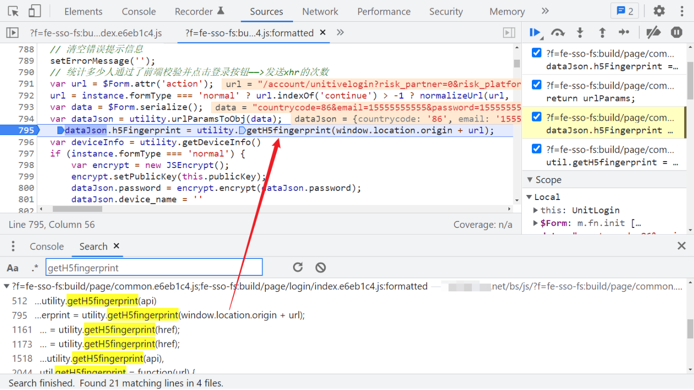The height and width of the screenshot is (390, 694).
Task: Step into next function call
Action: coord(580,33)
